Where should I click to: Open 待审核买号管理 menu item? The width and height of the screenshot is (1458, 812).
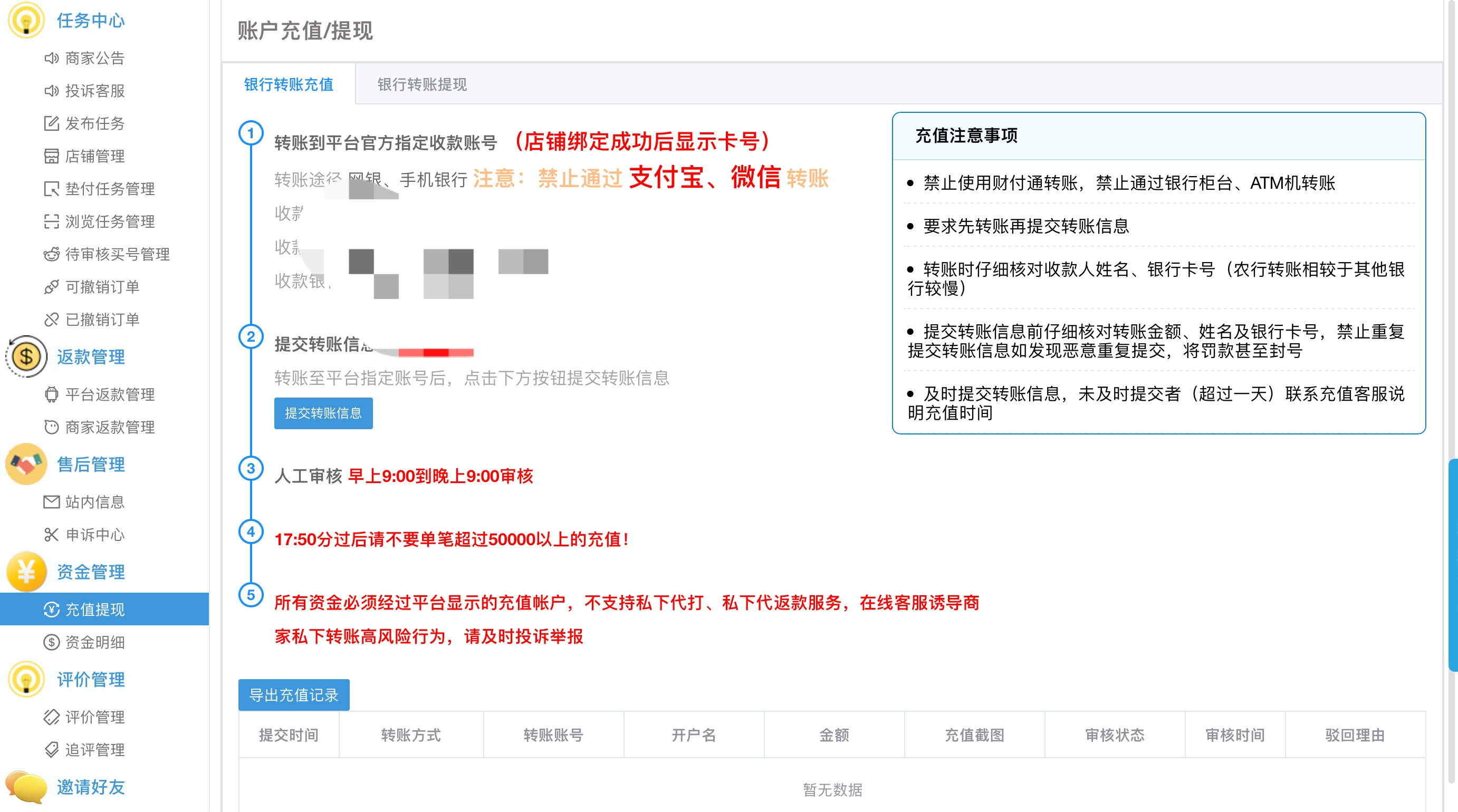118,254
